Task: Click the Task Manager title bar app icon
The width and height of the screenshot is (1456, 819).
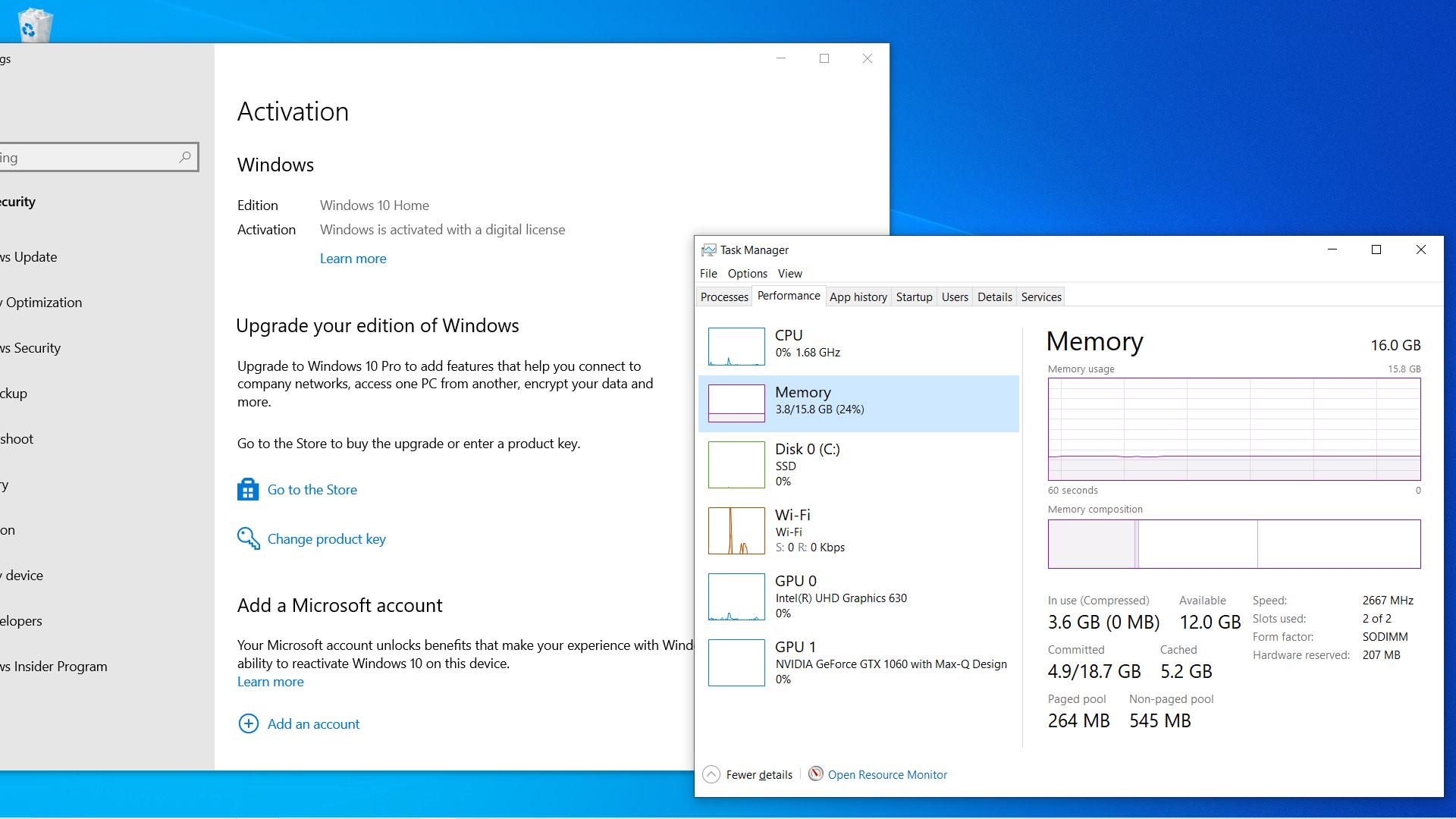Action: point(708,250)
